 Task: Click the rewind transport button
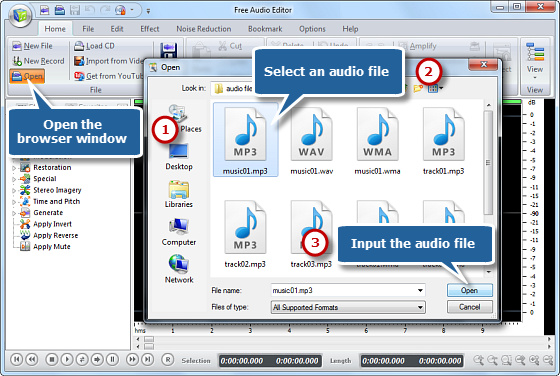[32, 359]
